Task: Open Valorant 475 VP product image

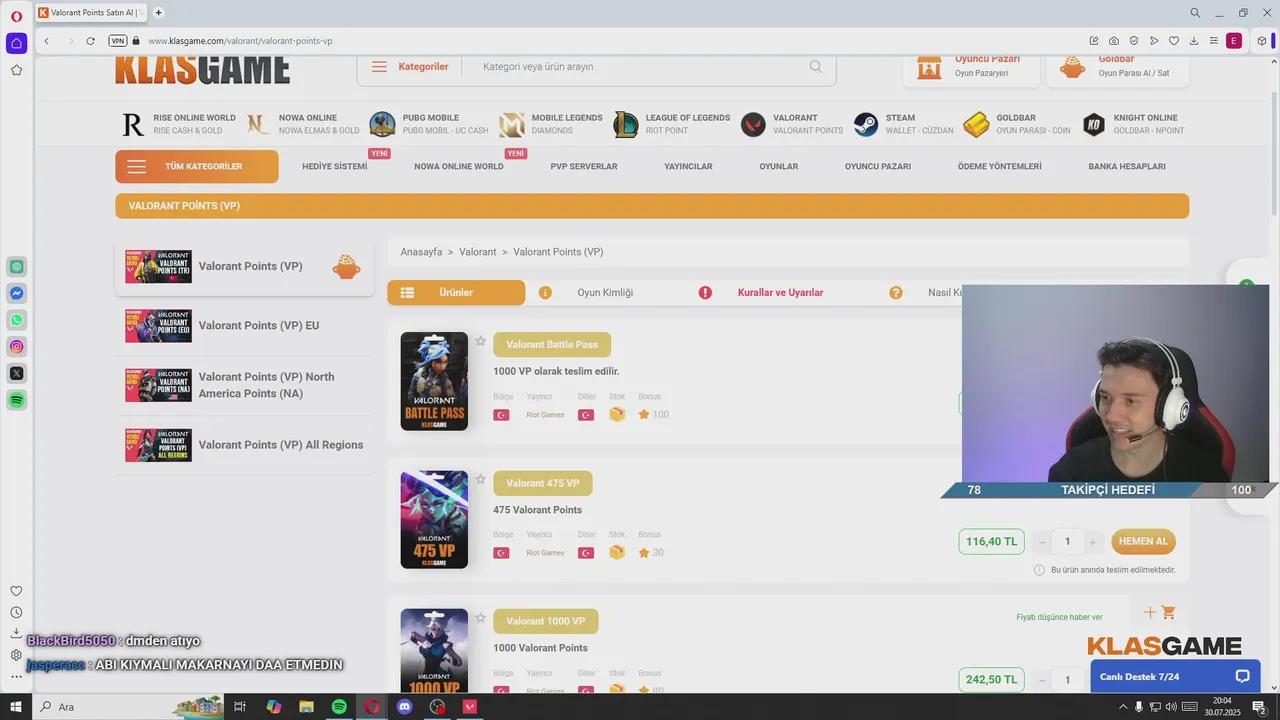Action: coord(434,519)
